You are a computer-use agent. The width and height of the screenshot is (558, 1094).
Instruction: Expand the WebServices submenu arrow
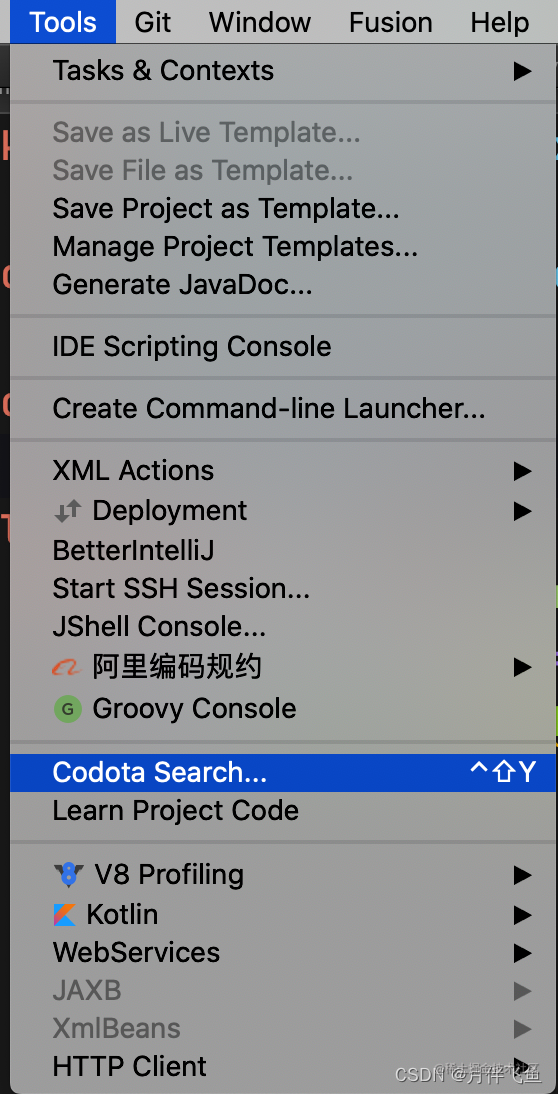(522, 952)
